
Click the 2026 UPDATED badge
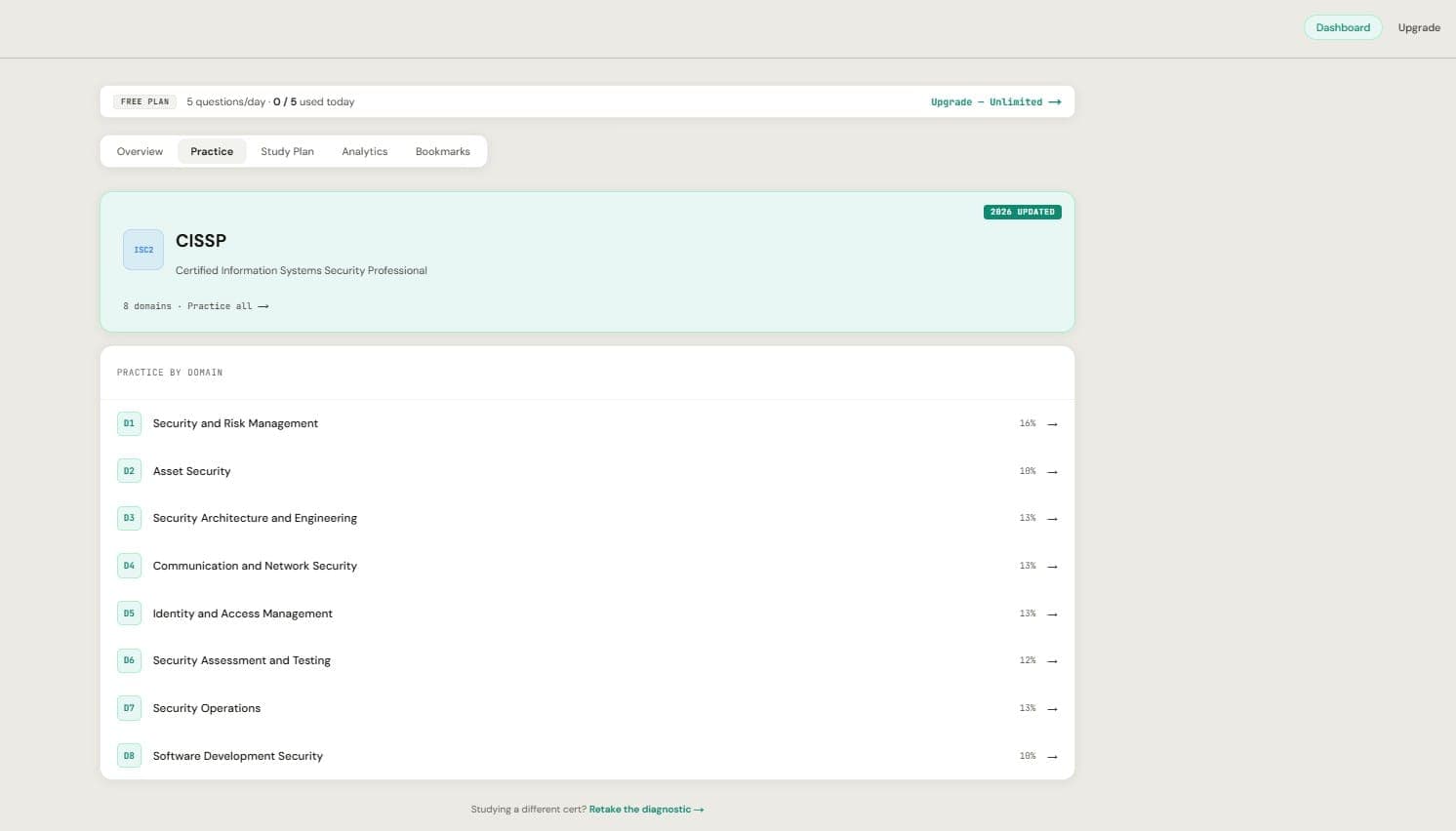click(1023, 212)
